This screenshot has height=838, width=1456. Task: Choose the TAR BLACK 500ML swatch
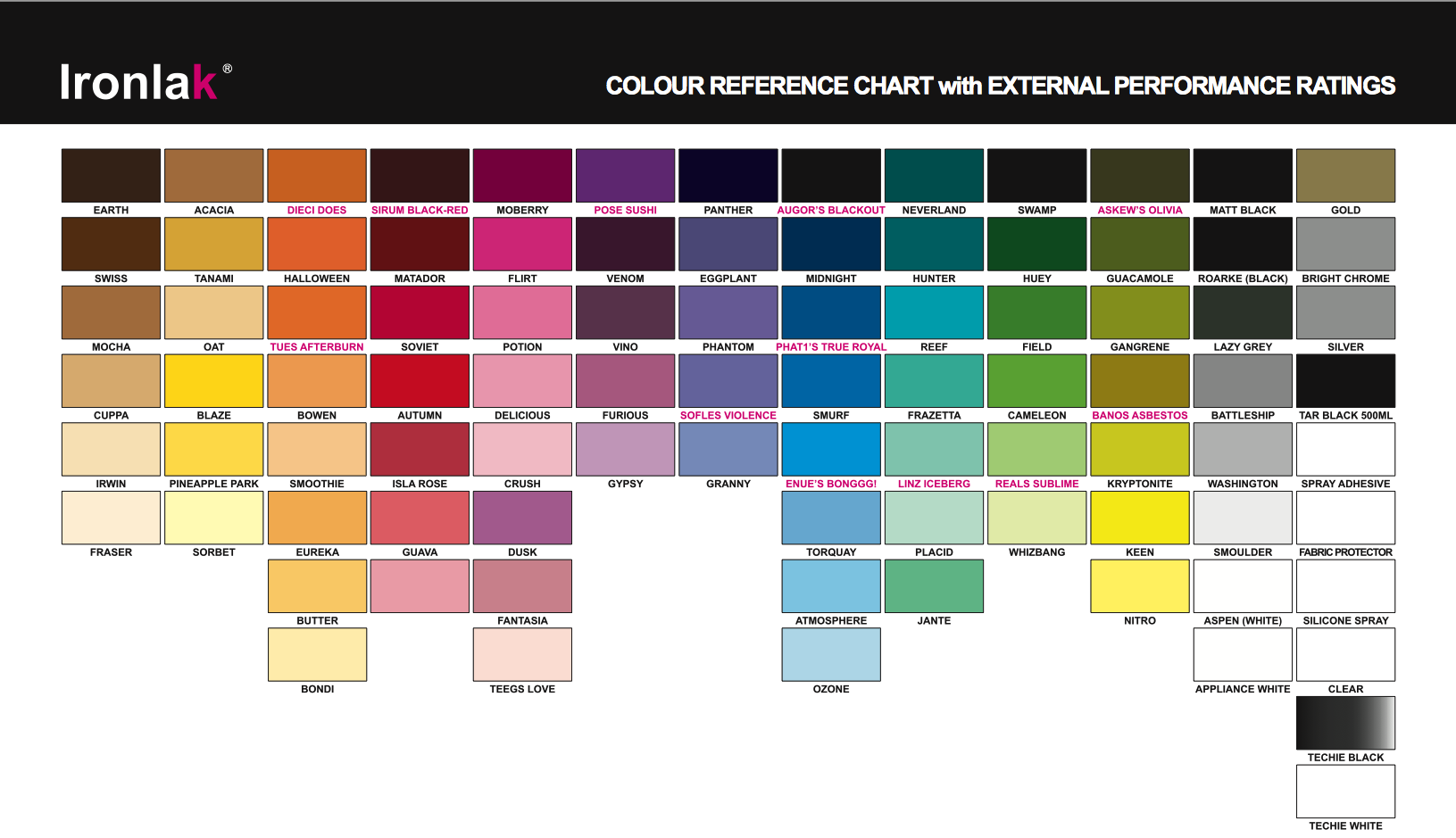coord(1345,381)
